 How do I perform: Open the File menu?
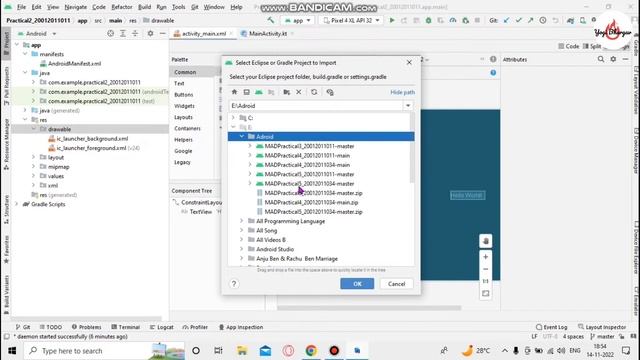[x=21, y=7]
